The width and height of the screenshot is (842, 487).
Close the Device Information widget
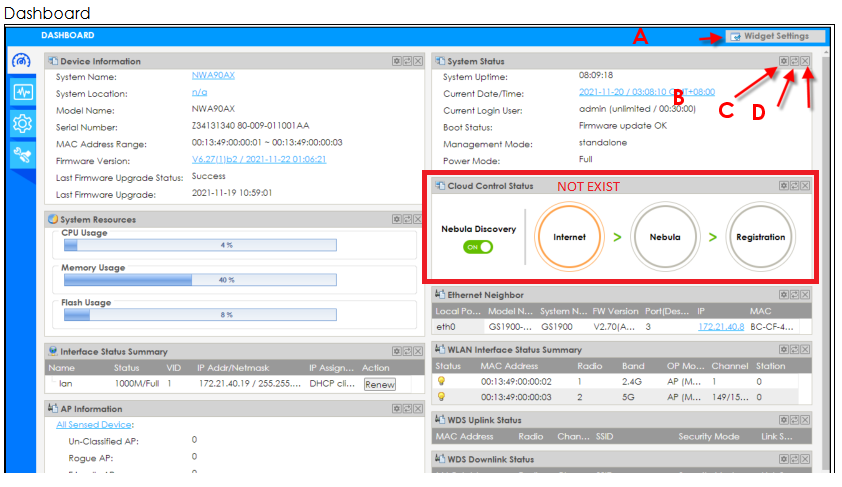coord(418,61)
